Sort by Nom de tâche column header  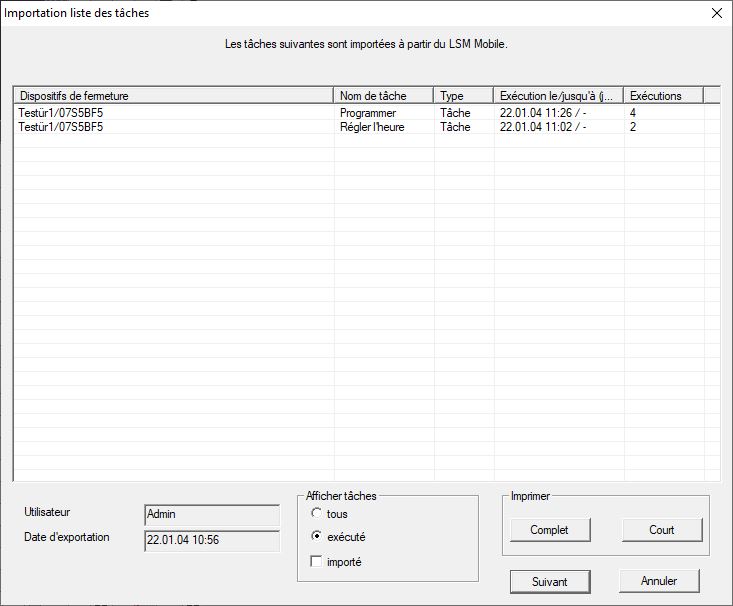tap(383, 96)
